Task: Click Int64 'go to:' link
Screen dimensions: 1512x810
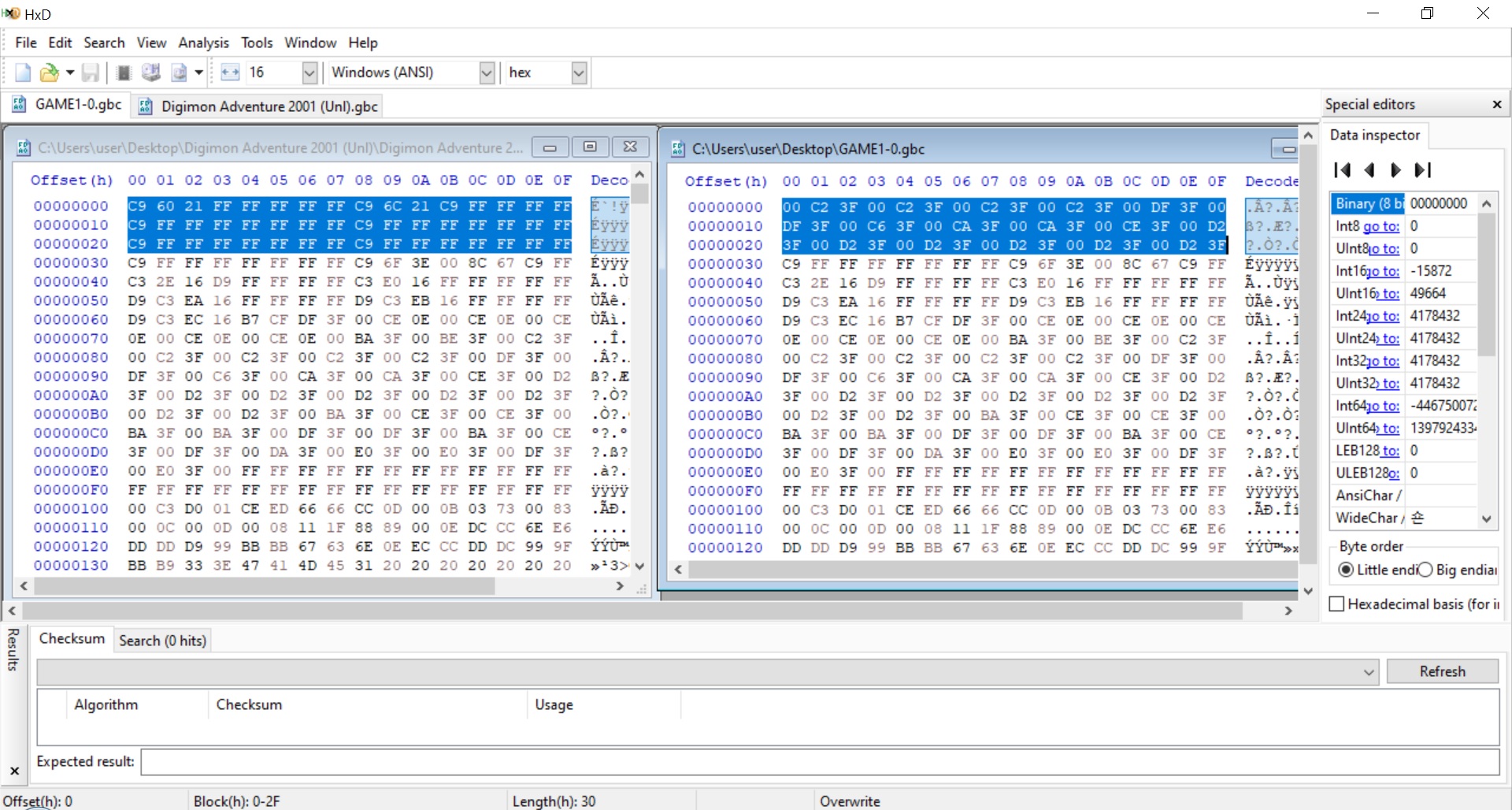Action: 1383,407
